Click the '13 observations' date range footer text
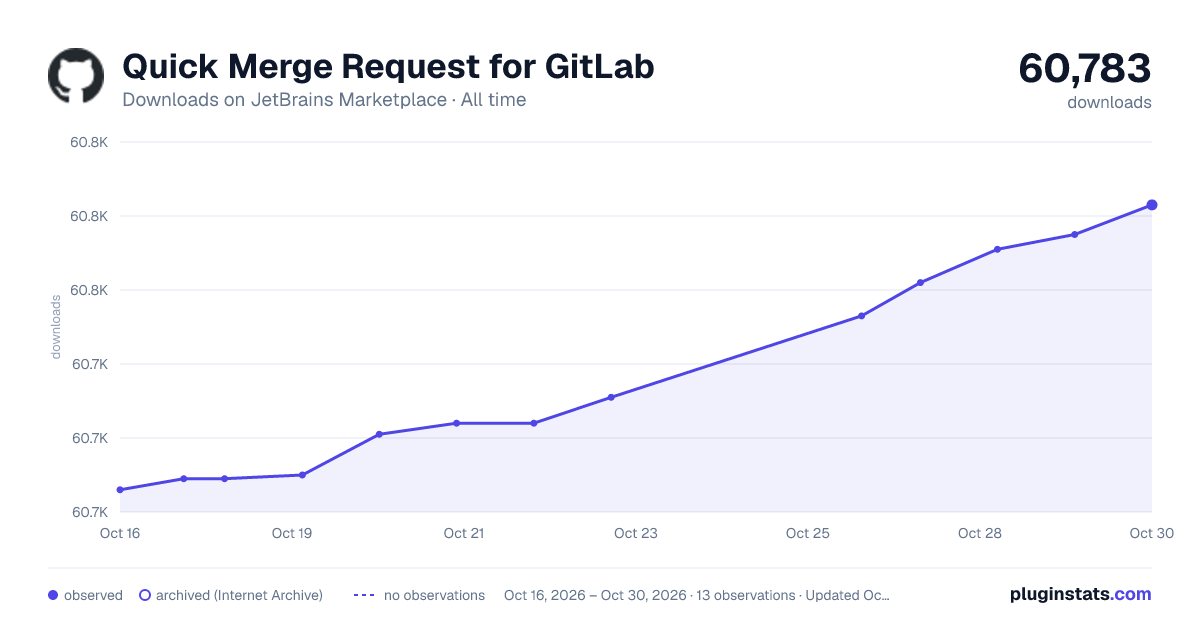This screenshot has height=630, width=1200. (697, 595)
